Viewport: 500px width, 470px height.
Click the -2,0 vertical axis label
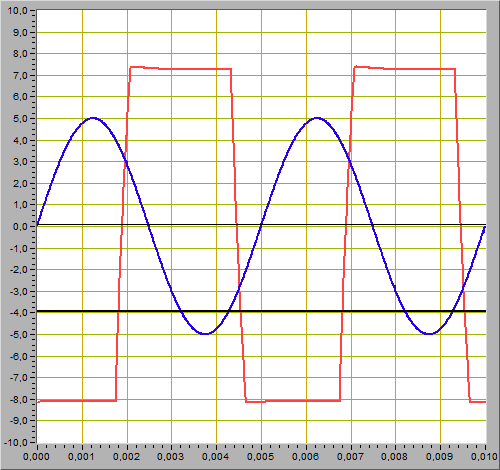click(x=19, y=270)
